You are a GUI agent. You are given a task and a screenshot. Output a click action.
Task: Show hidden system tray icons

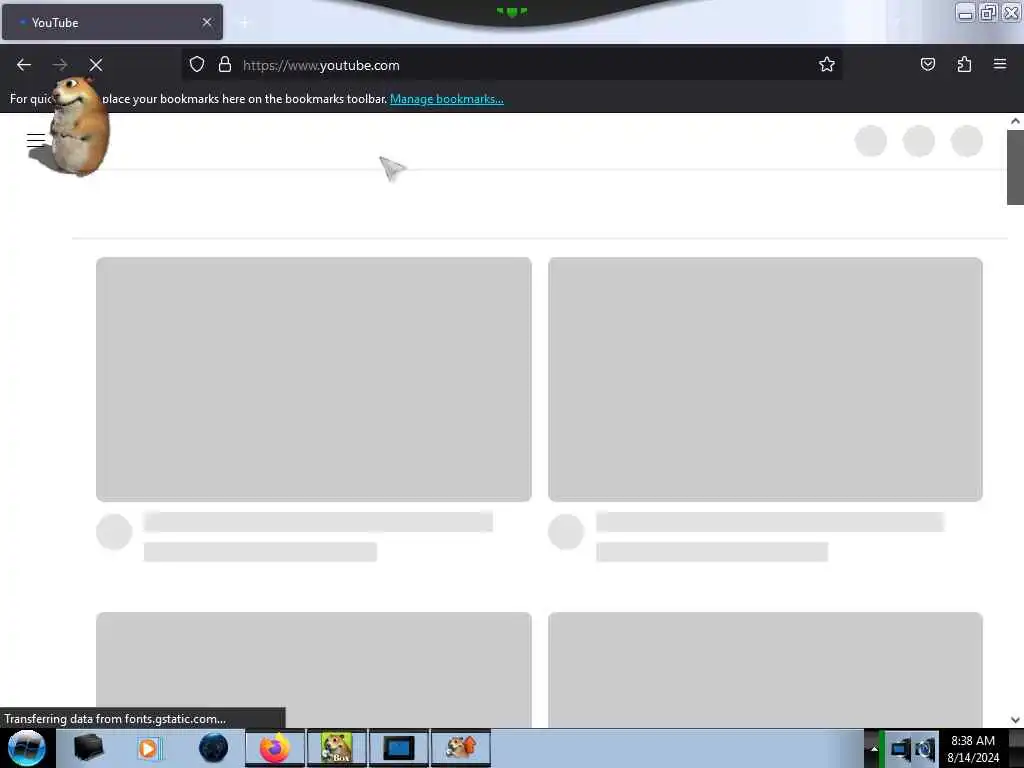pos(874,749)
